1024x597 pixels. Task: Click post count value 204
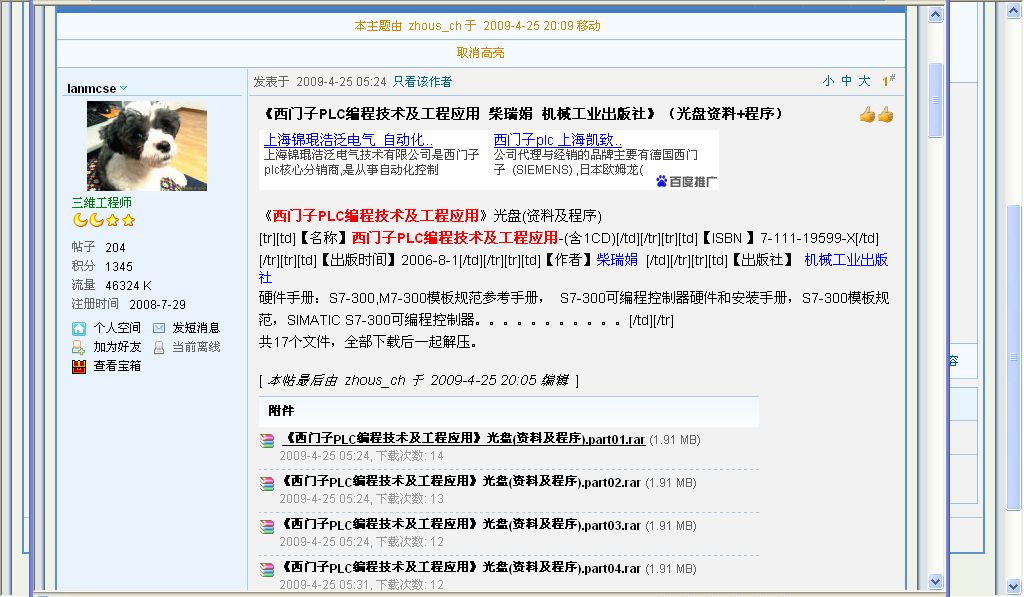click(x=115, y=248)
